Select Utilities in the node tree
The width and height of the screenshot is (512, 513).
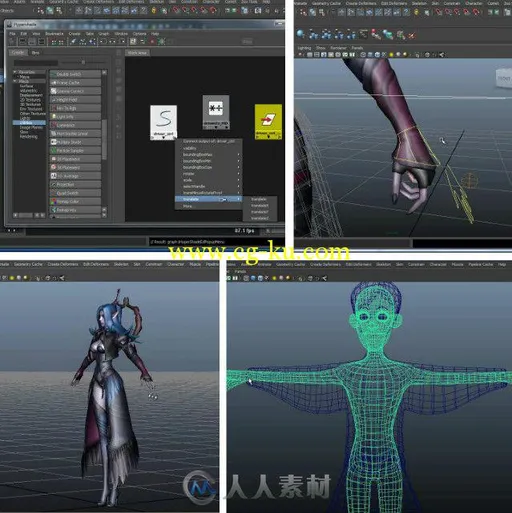coord(29,123)
